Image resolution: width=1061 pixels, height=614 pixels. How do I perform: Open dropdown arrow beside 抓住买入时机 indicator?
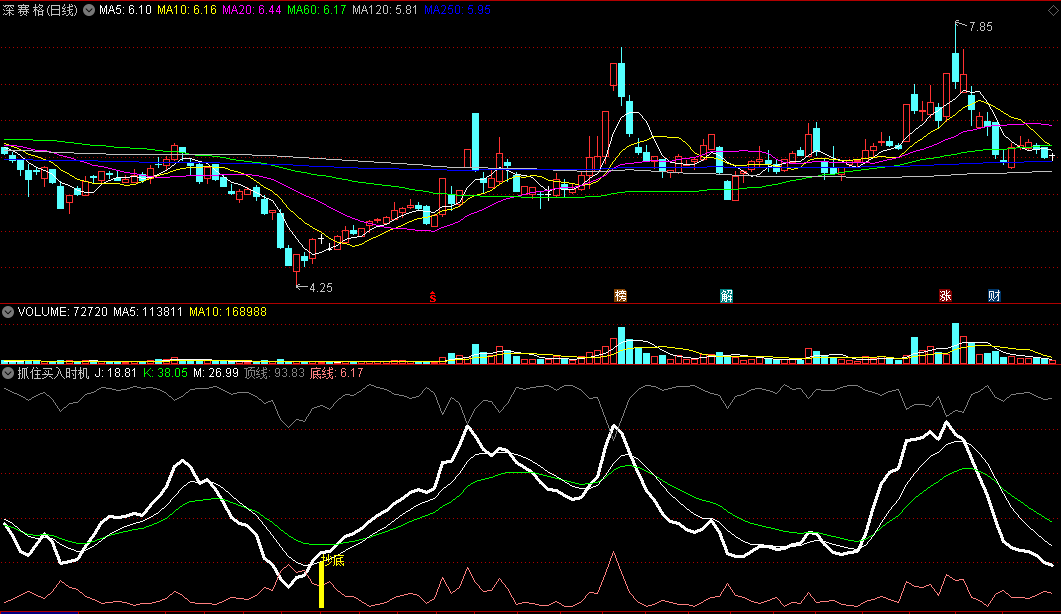[x=8, y=373]
